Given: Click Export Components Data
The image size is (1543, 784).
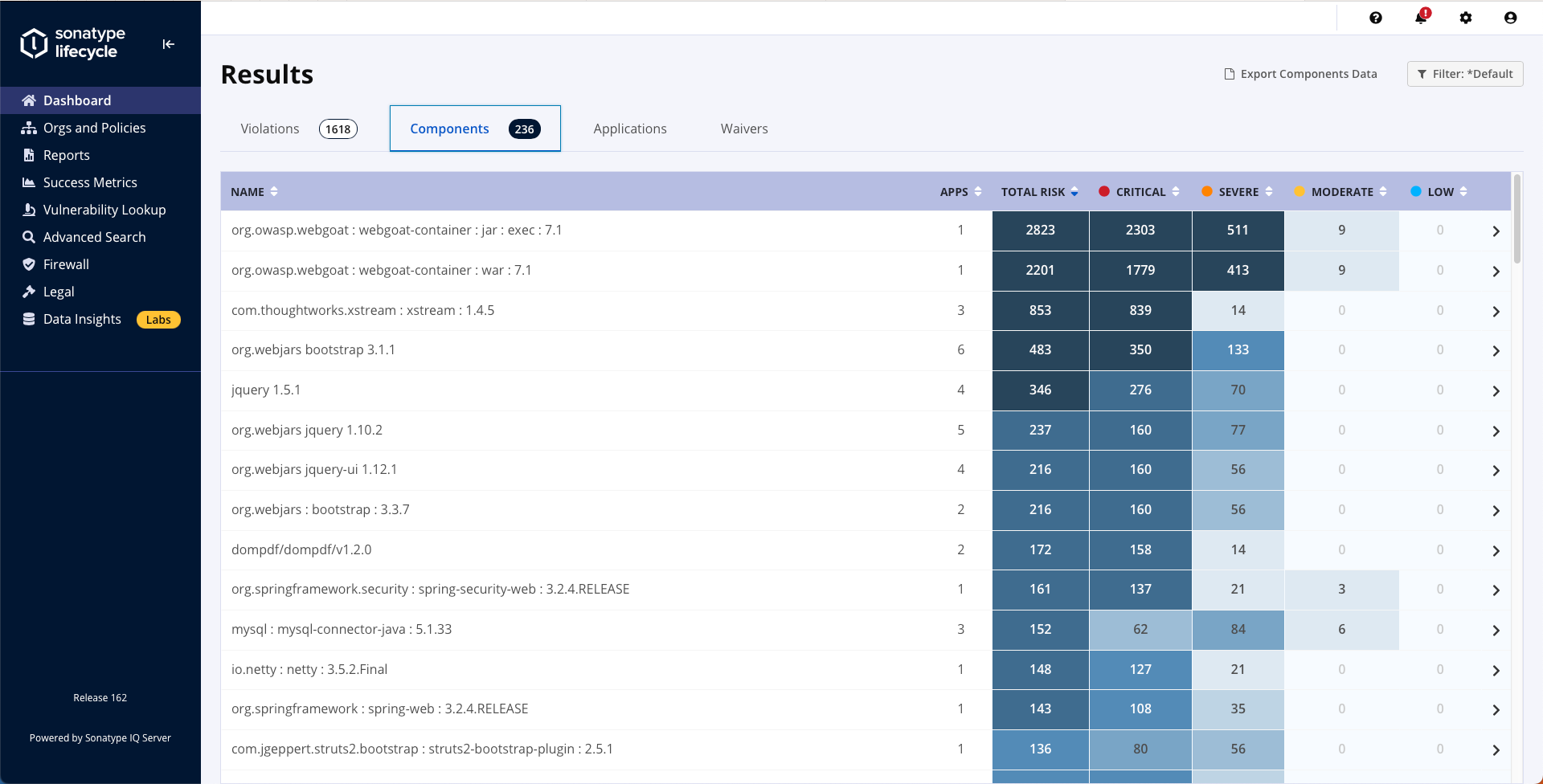Looking at the screenshot, I should [1300, 74].
